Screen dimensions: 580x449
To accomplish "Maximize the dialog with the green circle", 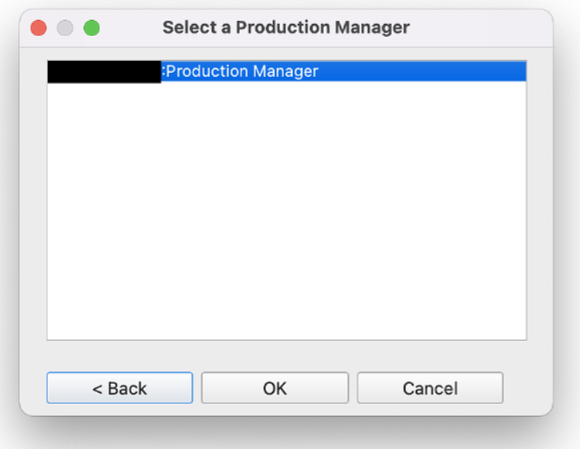I will (x=92, y=28).
